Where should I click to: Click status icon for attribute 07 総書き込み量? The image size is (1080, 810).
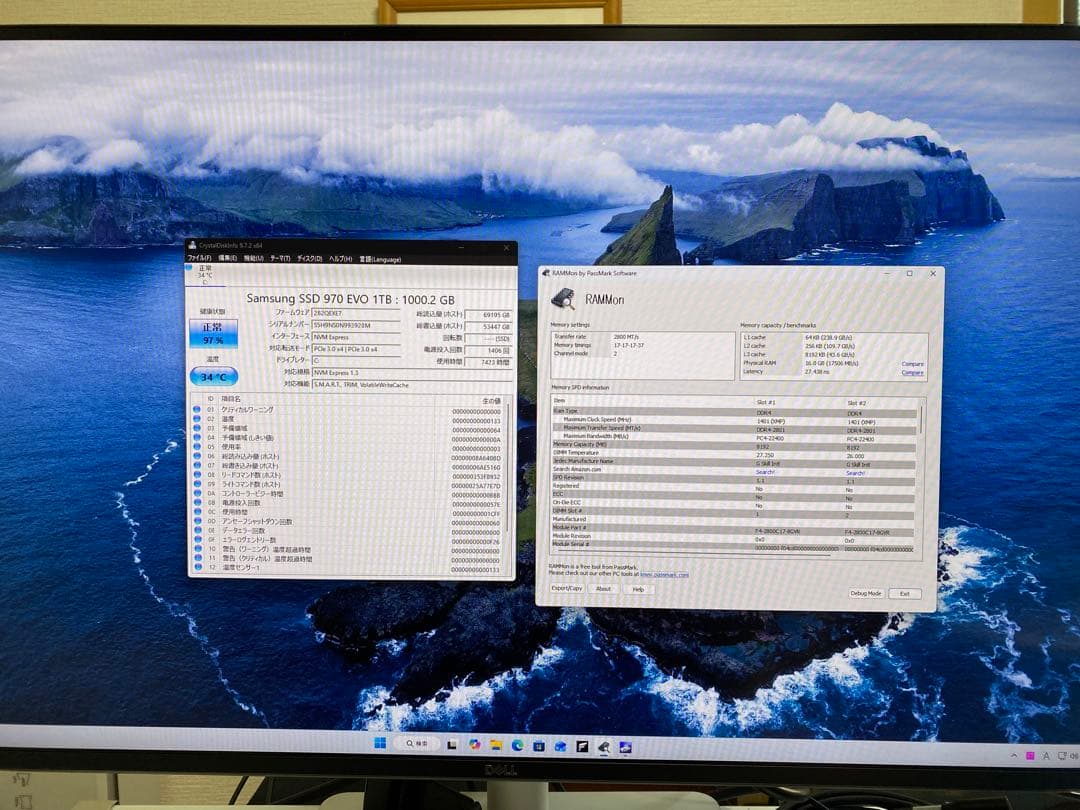[x=197, y=465]
